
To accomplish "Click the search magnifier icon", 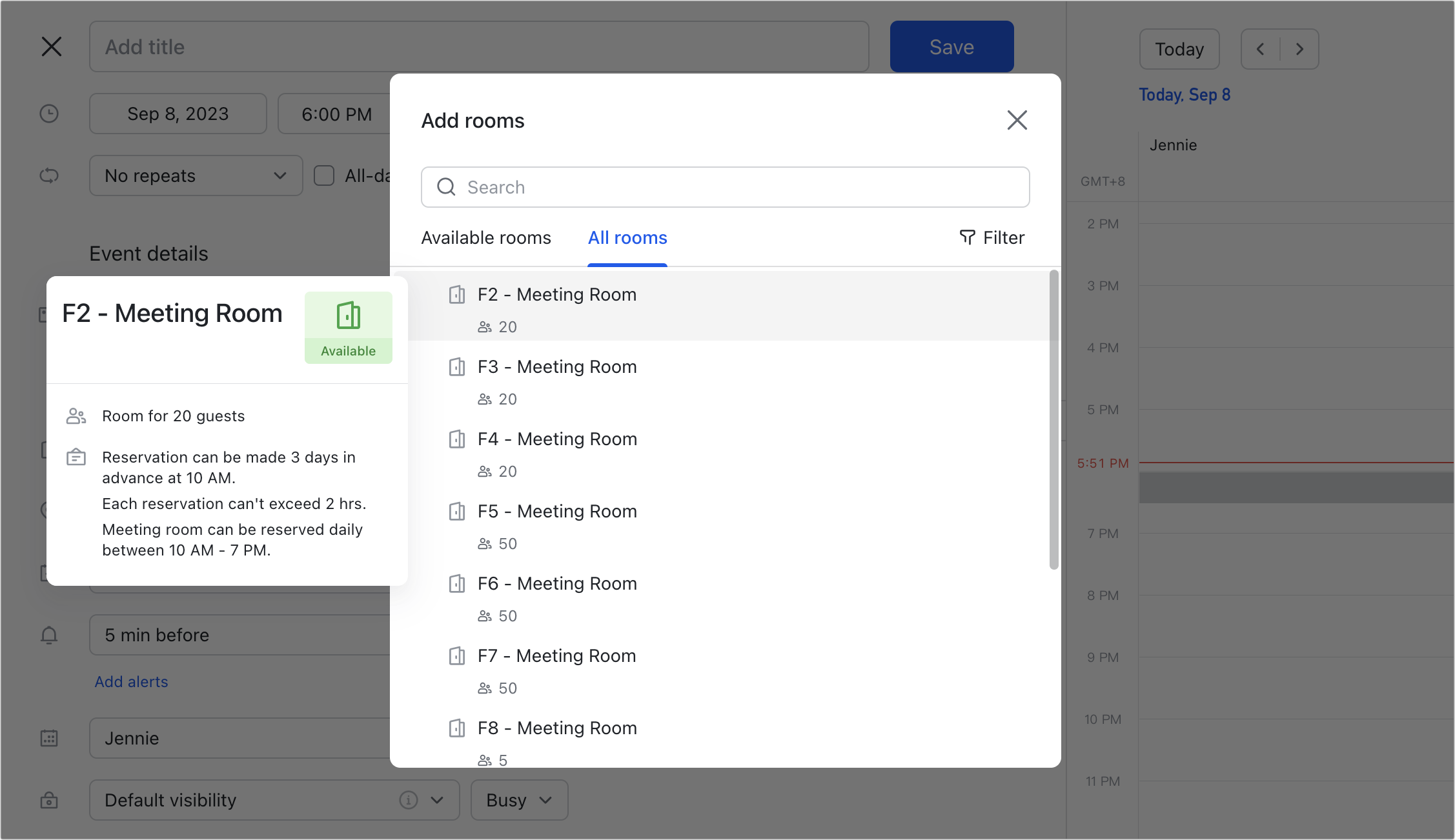I will coord(446,187).
